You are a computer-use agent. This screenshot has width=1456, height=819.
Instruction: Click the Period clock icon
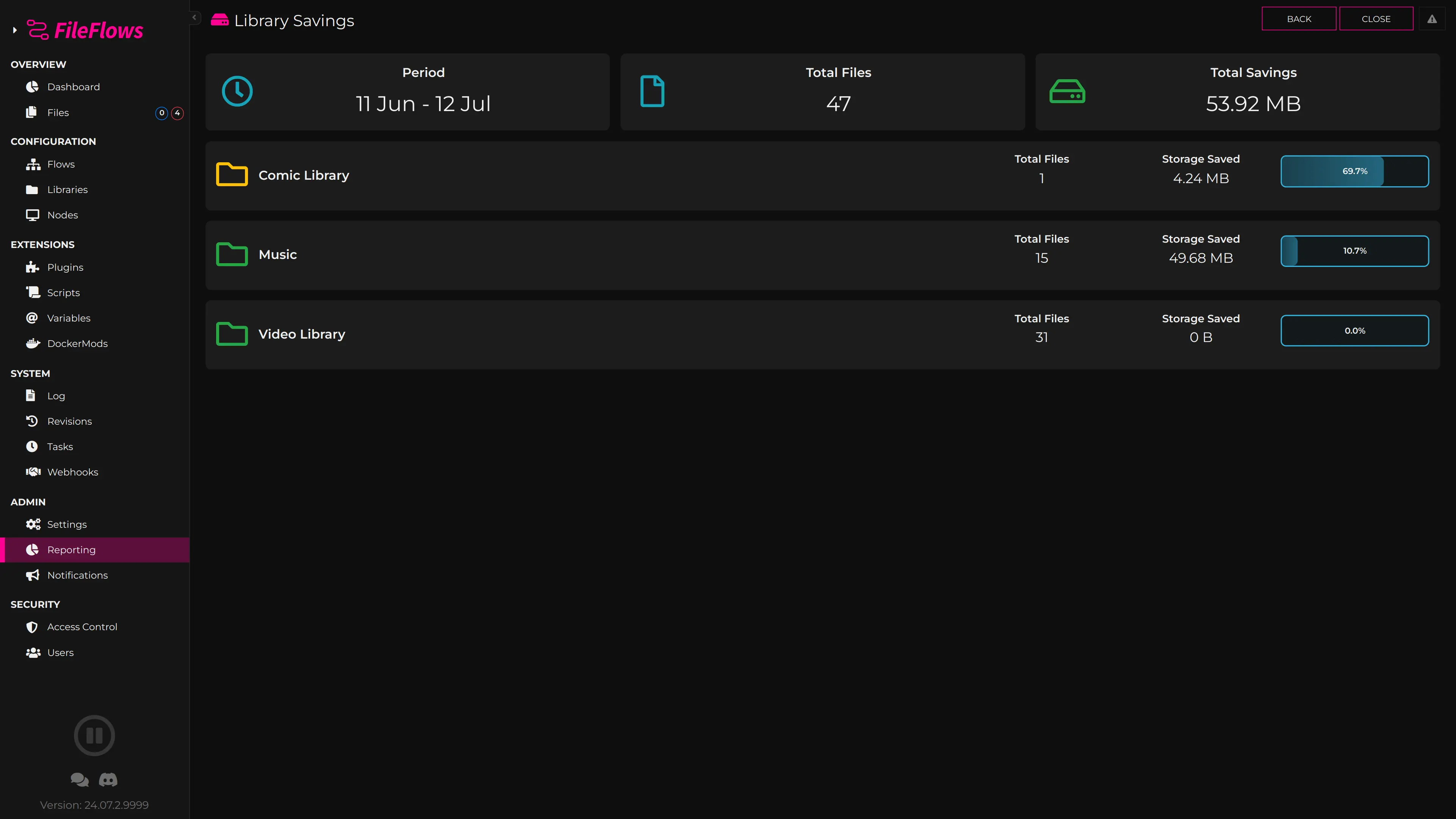click(x=237, y=91)
